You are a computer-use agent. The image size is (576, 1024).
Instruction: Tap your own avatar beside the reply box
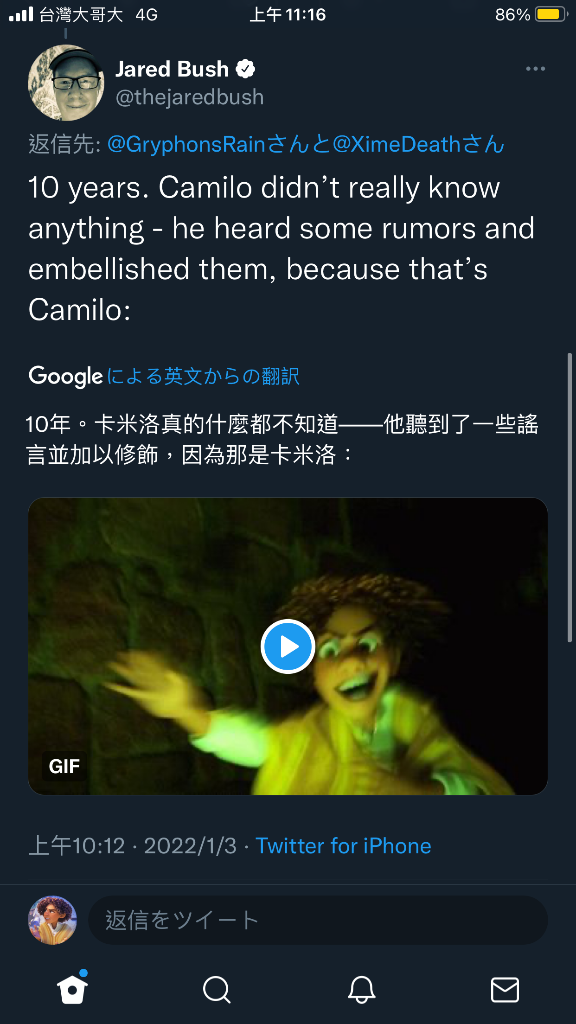coord(52,920)
